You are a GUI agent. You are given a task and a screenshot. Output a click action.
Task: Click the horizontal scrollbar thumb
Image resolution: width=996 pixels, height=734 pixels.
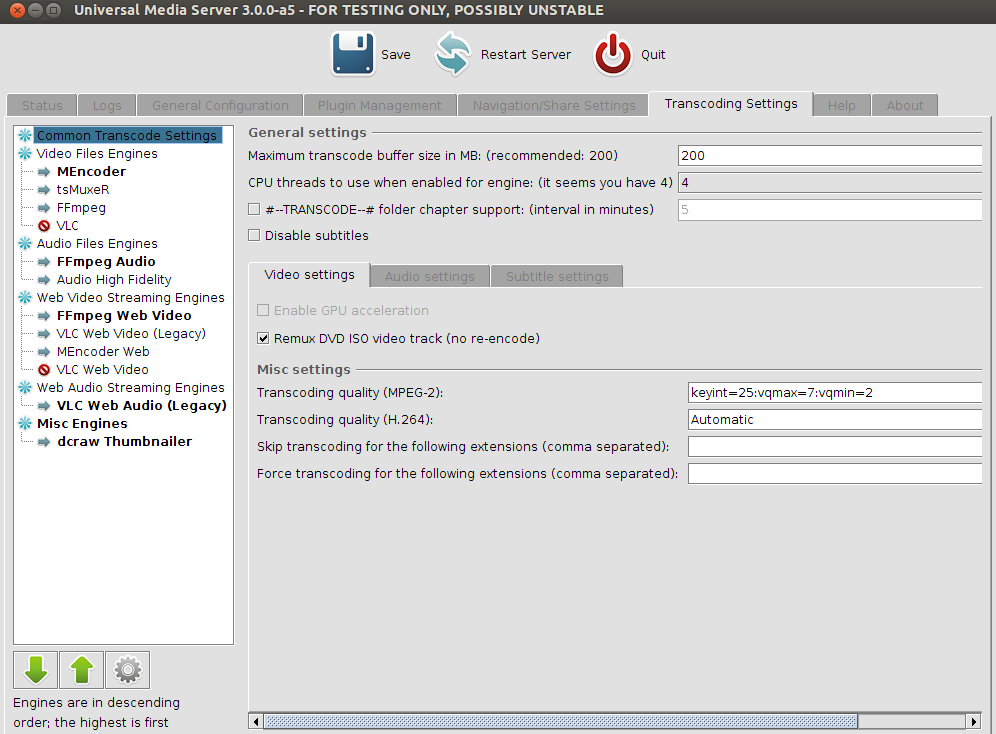pyautogui.click(x=561, y=721)
